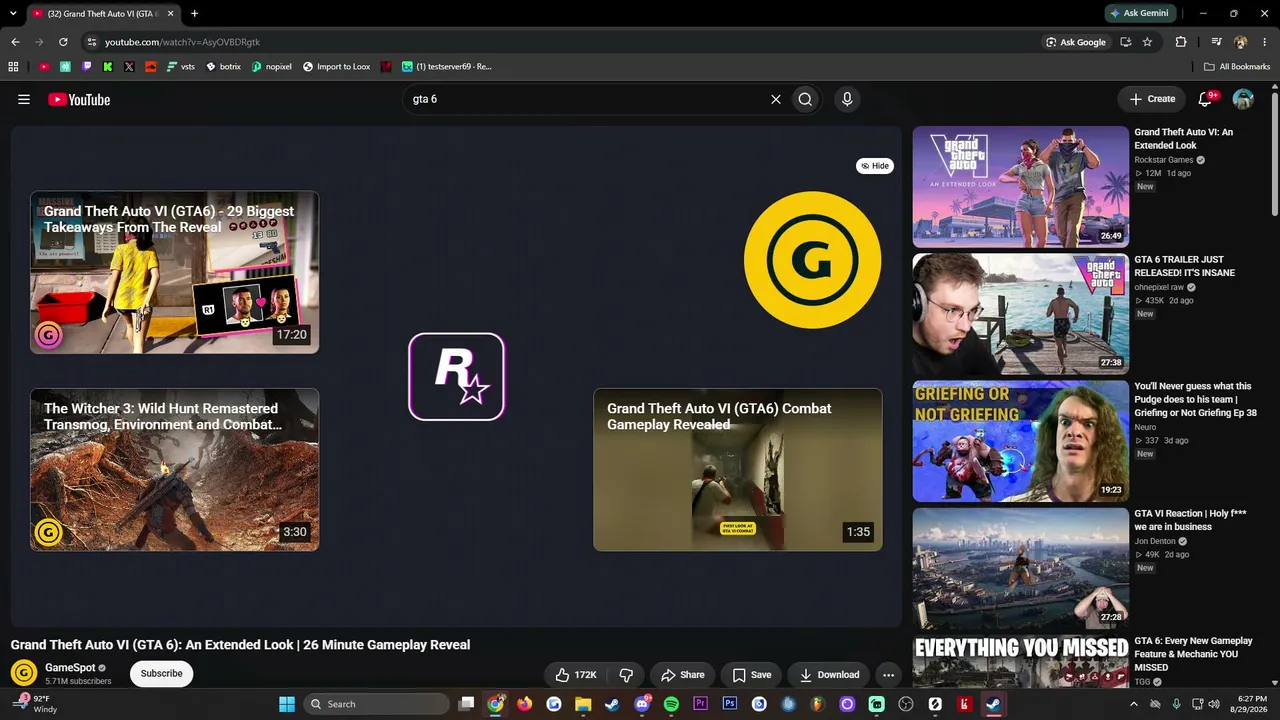Open ohnepixel's GTA 6 trailer thumbnail
This screenshot has height=720, width=1280.
pyautogui.click(x=1020, y=313)
